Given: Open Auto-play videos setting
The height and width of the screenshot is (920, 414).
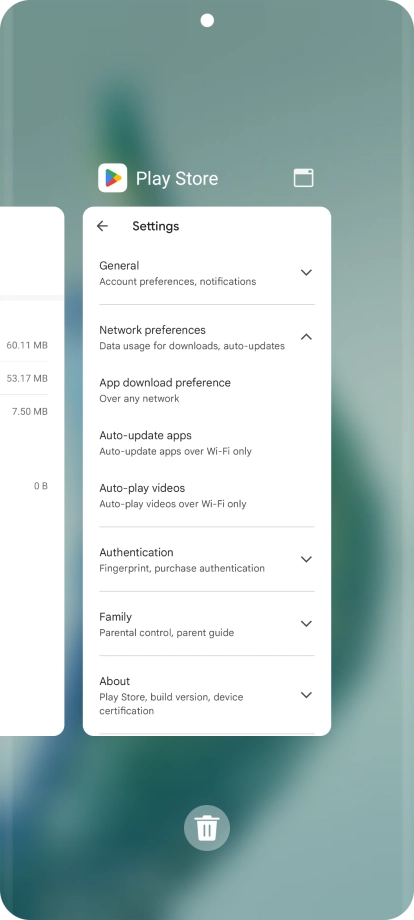Looking at the screenshot, I should tap(206, 496).
